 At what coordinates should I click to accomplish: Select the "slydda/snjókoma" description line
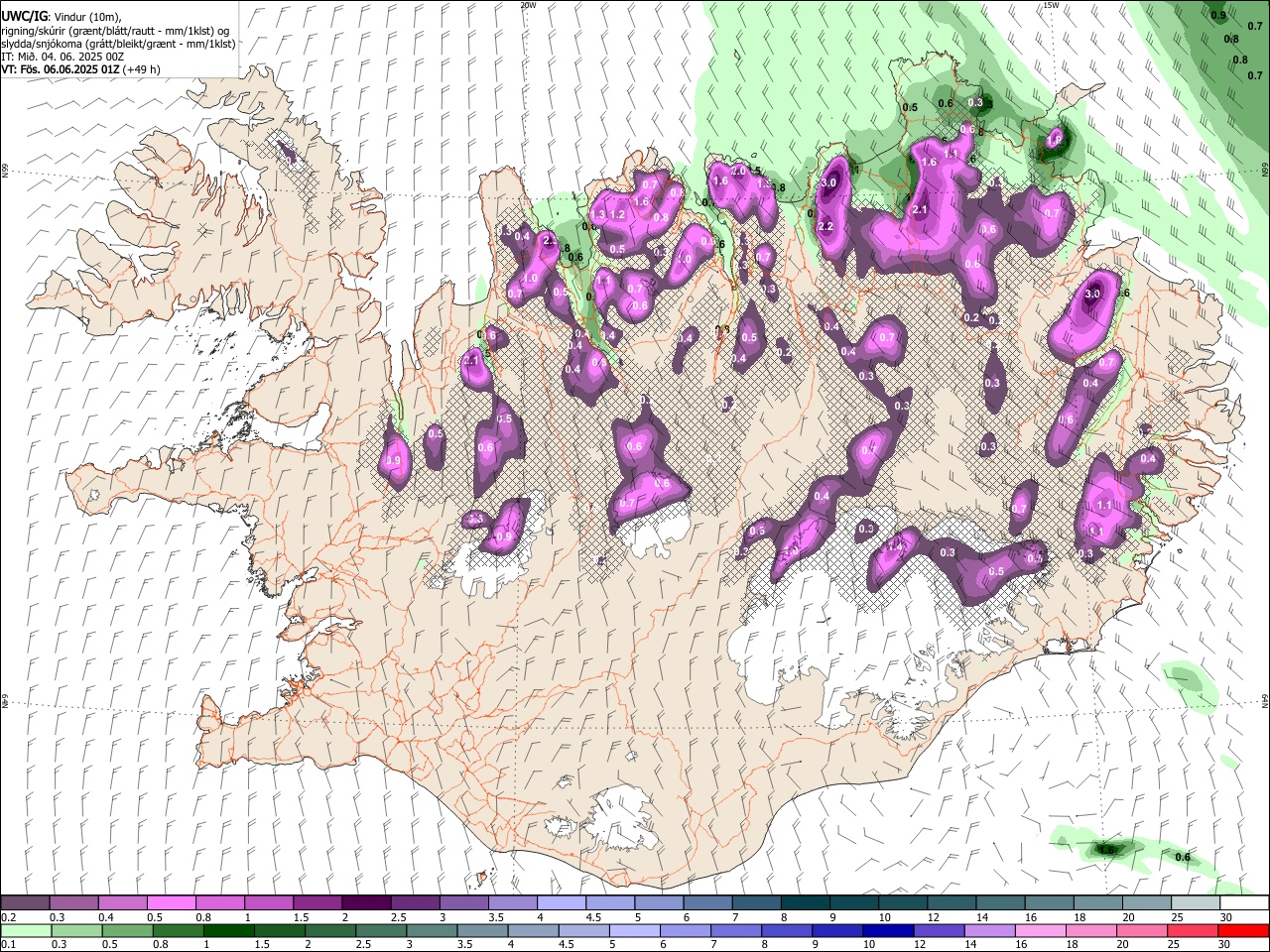(x=118, y=44)
